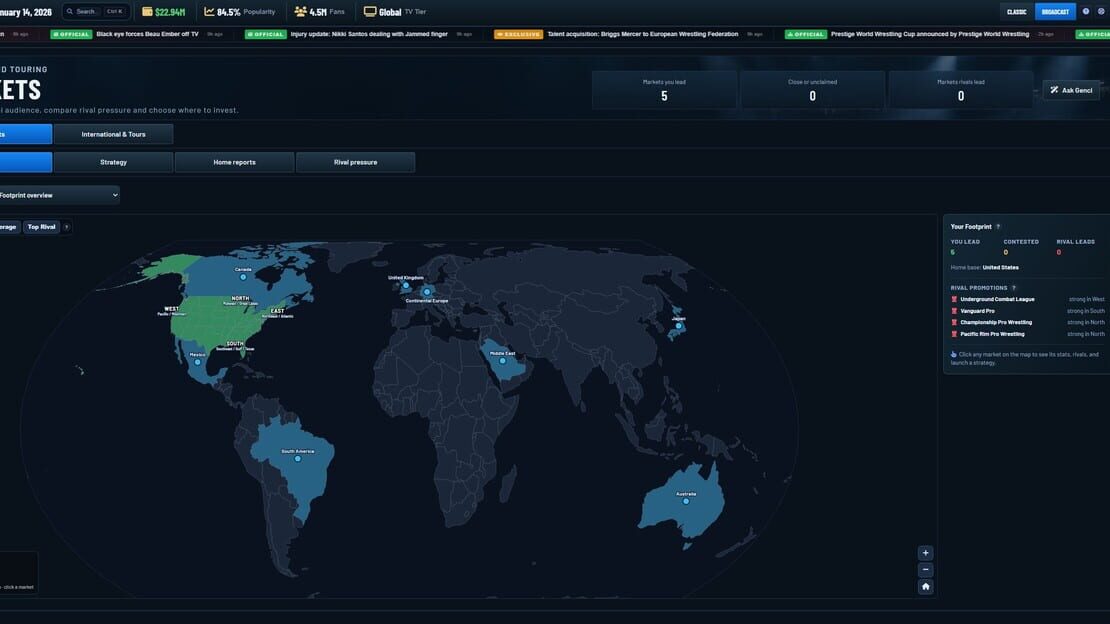Screen dimensions: 1110x624
Task: Toggle Top Rival map layer
Action: tap(42, 227)
